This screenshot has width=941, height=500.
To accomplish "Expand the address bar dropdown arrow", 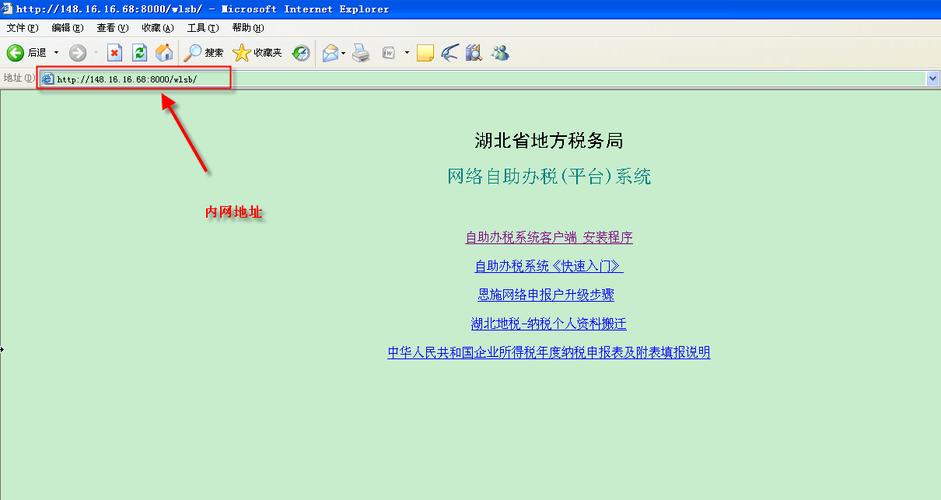I will pos(933,79).
